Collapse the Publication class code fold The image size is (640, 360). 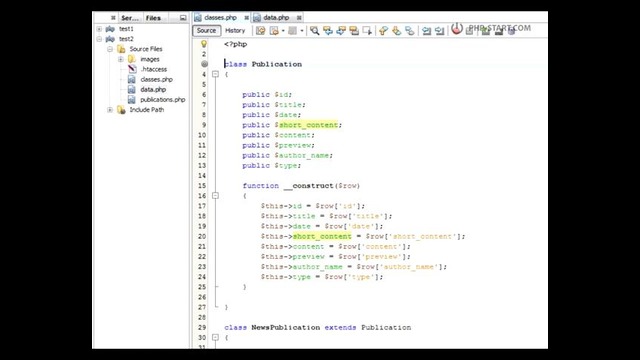tap(215, 74)
